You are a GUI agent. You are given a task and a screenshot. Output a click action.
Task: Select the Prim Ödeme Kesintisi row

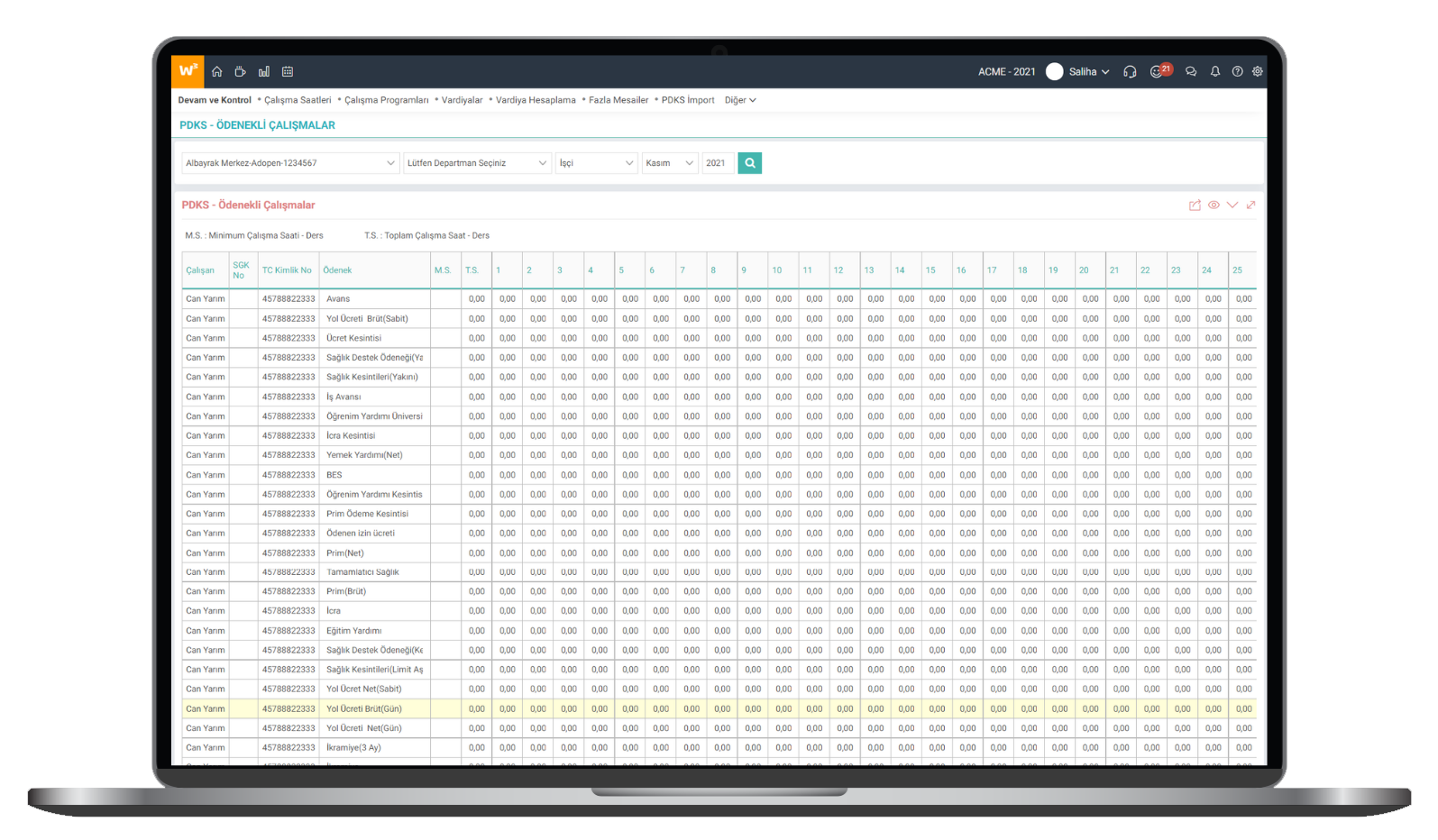click(x=719, y=514)
